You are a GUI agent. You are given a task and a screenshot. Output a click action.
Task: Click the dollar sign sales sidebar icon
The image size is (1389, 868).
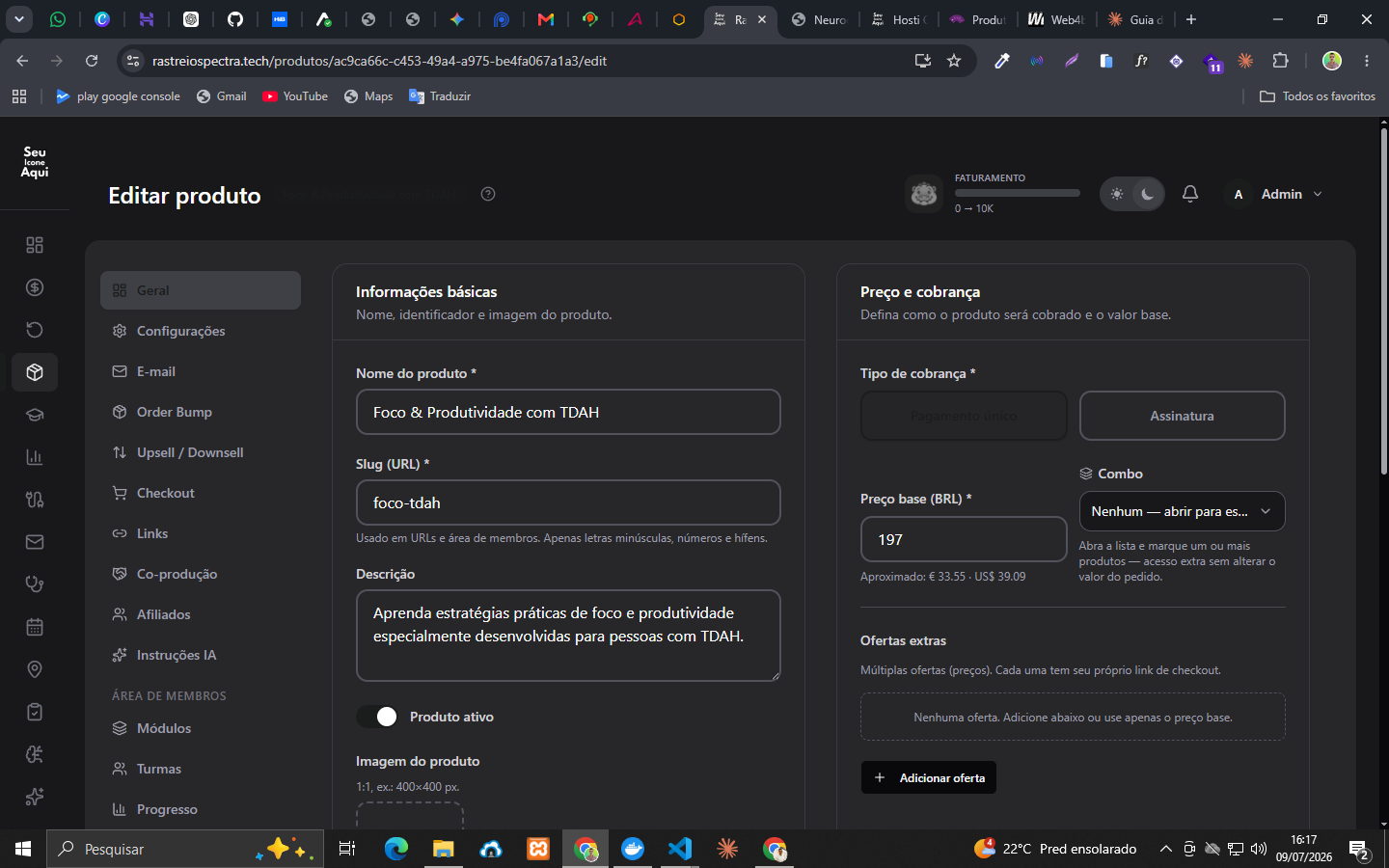tap(35, 287)
